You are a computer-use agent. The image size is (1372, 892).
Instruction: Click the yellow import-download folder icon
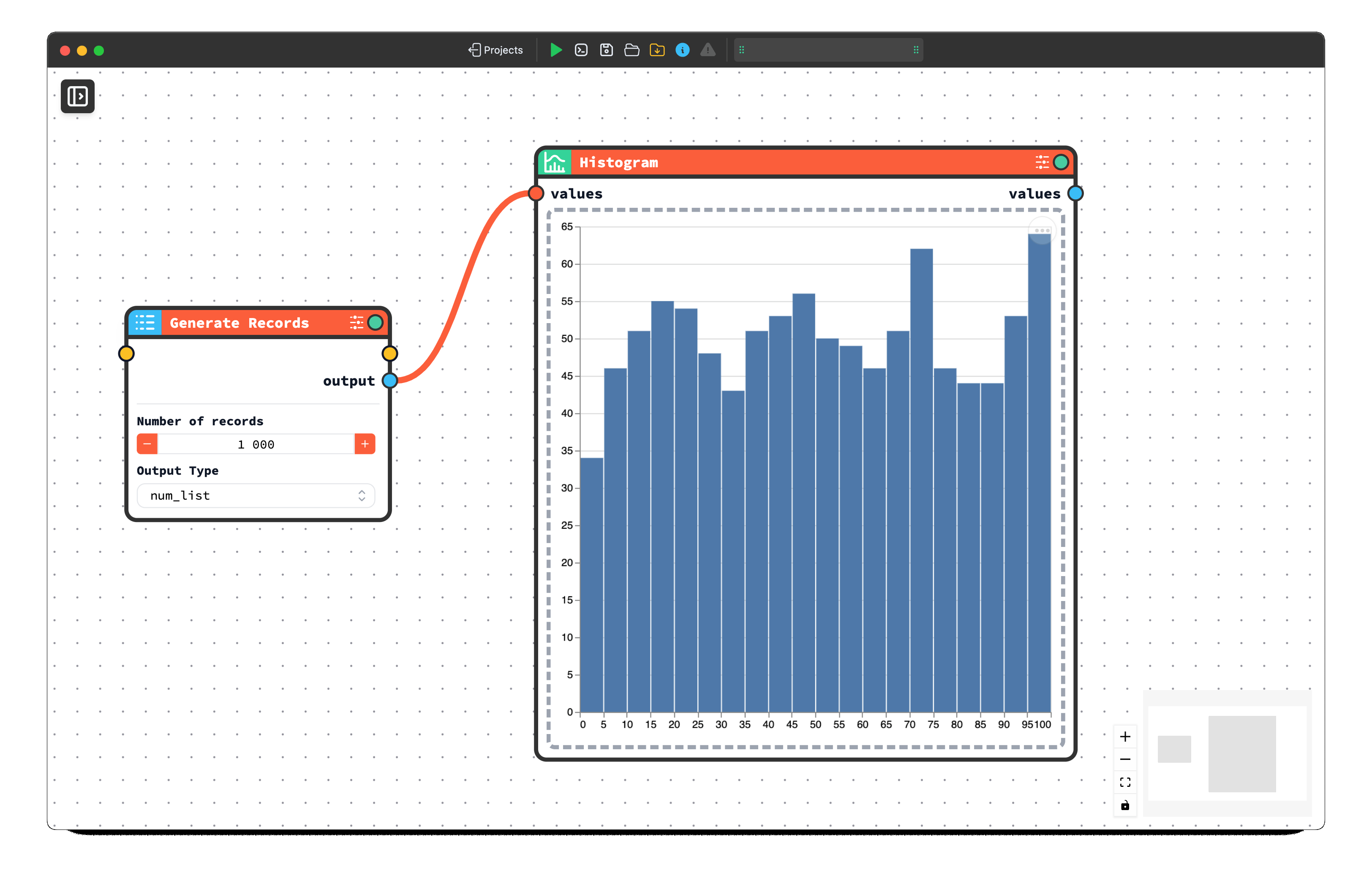656,50
